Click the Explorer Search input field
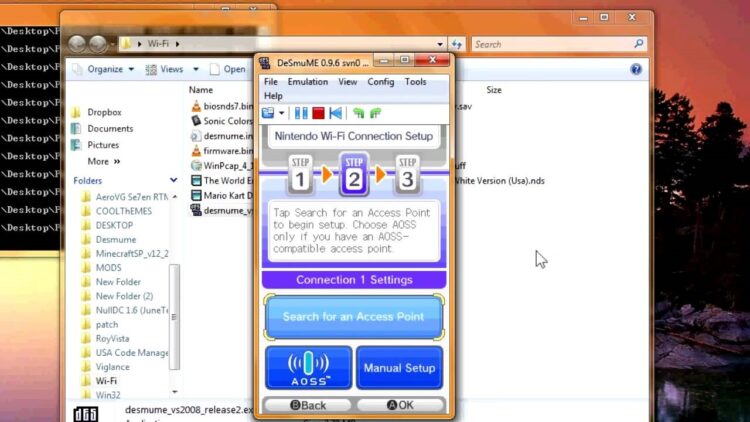 (552, 44)
